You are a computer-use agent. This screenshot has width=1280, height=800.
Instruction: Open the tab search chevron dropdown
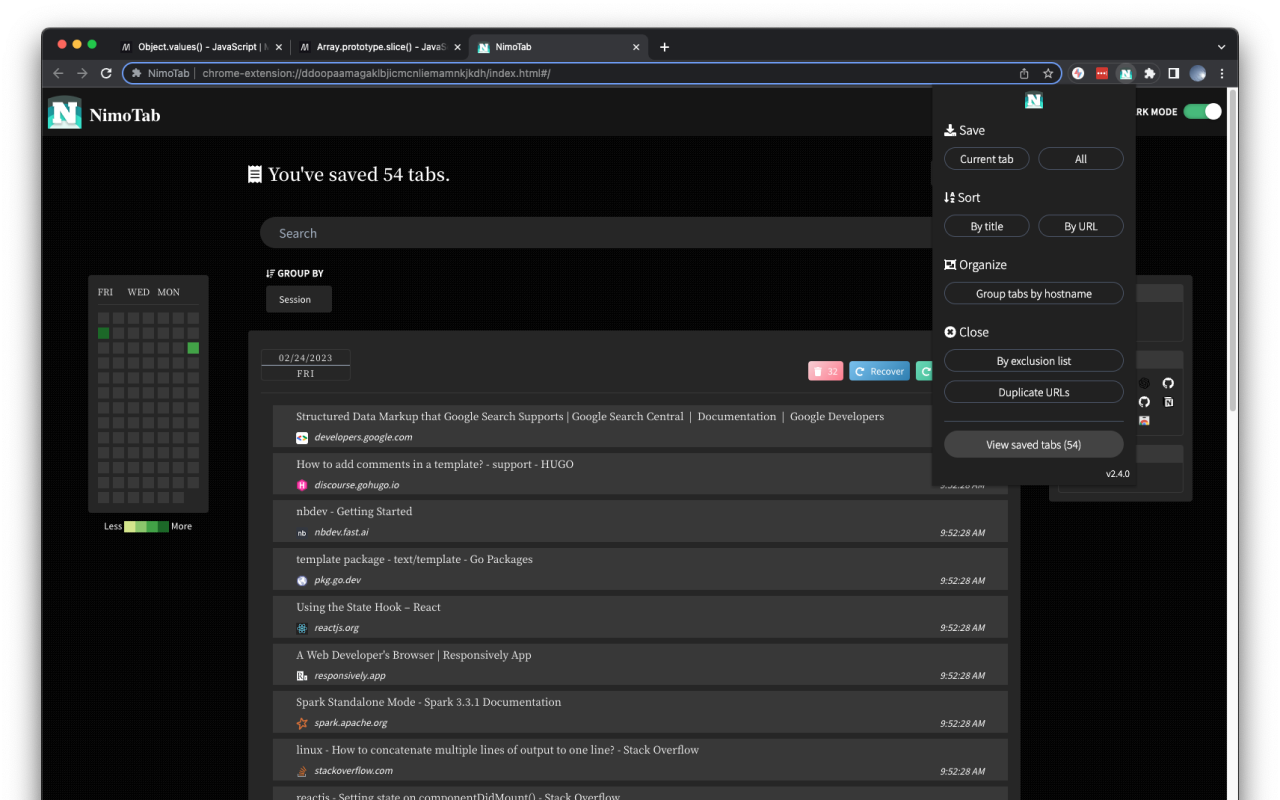click(1221, 47)
